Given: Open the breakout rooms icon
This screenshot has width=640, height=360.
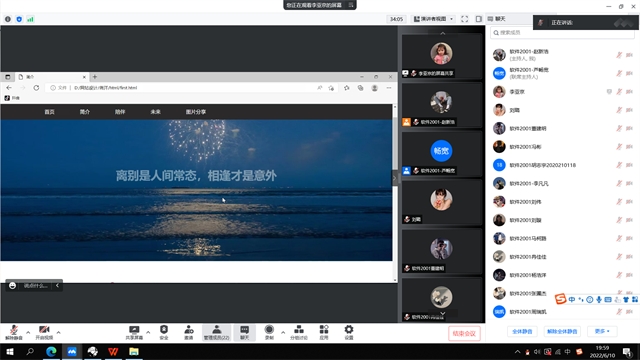Looking at the screenshot, I should (x=299, y=332).
